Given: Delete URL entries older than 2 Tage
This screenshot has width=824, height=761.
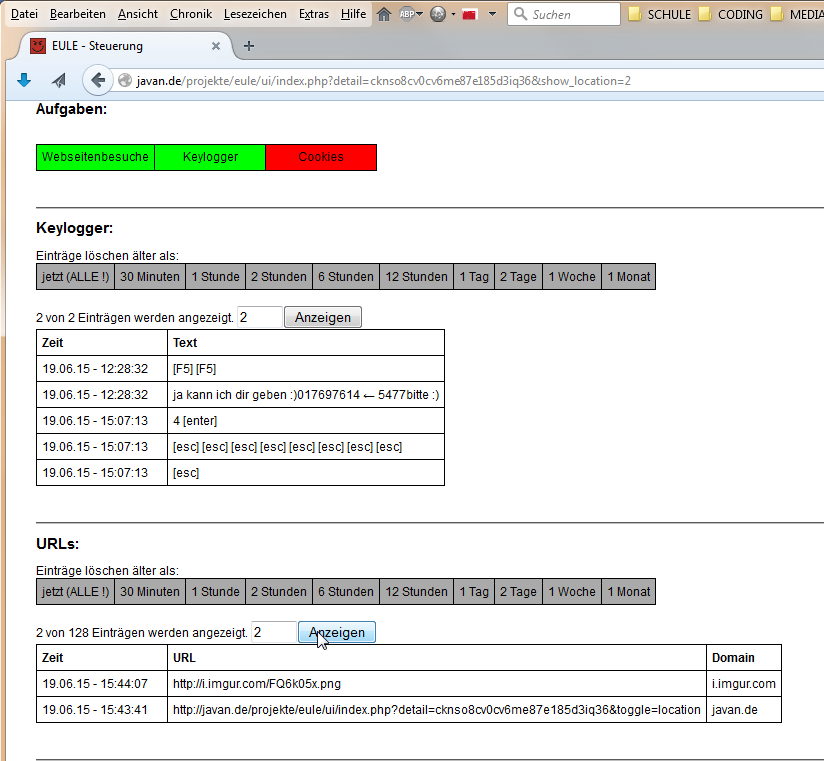Looking at the screenshot, I should click(x=518, y=592).
